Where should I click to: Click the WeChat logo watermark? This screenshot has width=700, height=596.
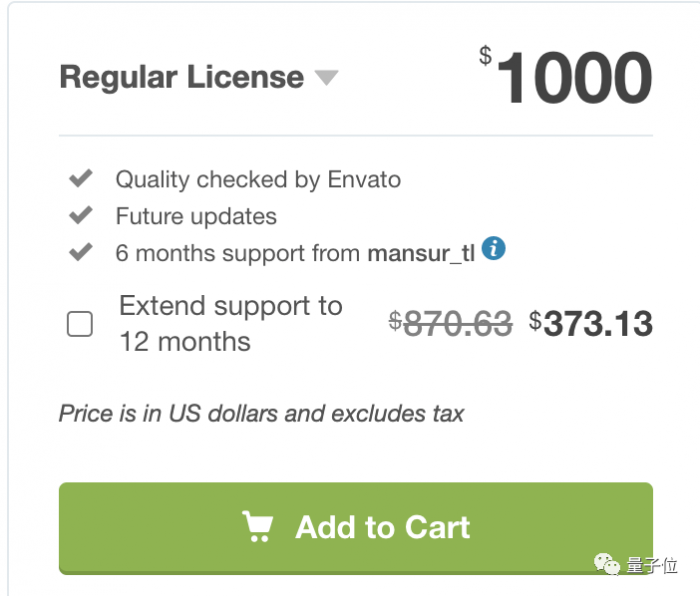(x=609, y=566)
